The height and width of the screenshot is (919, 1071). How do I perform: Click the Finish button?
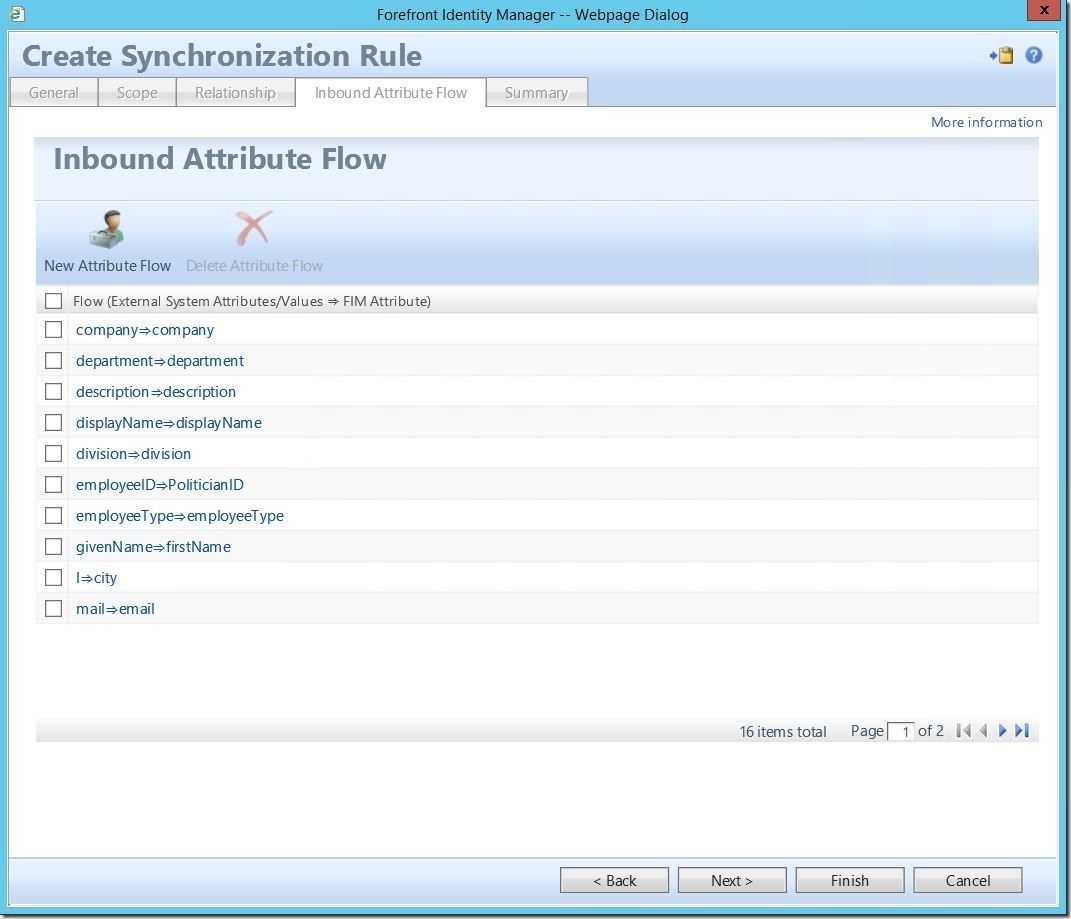pyautogui.click(x=850, y=880)
